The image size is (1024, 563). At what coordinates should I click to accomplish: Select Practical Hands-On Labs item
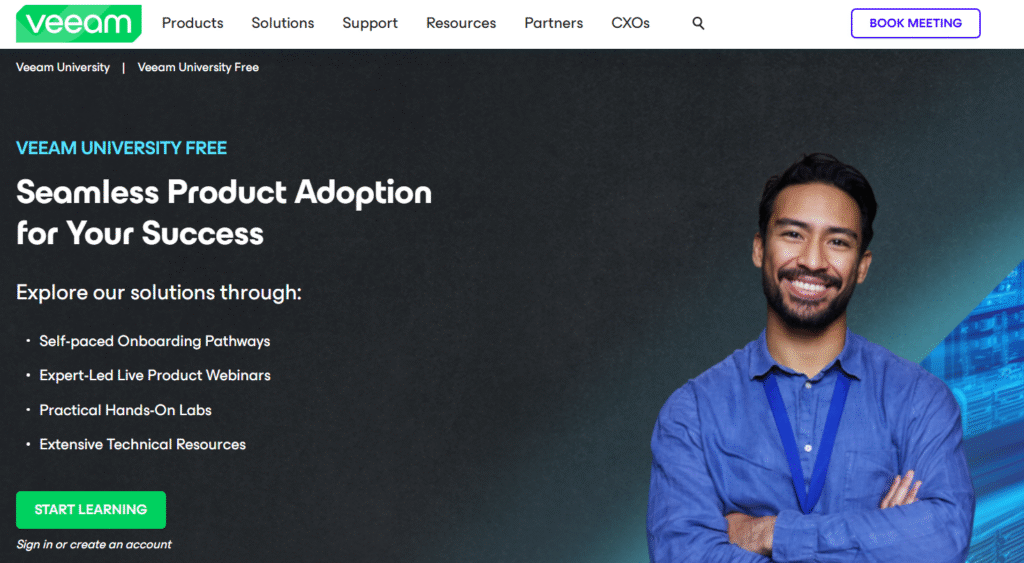[125, 410]
